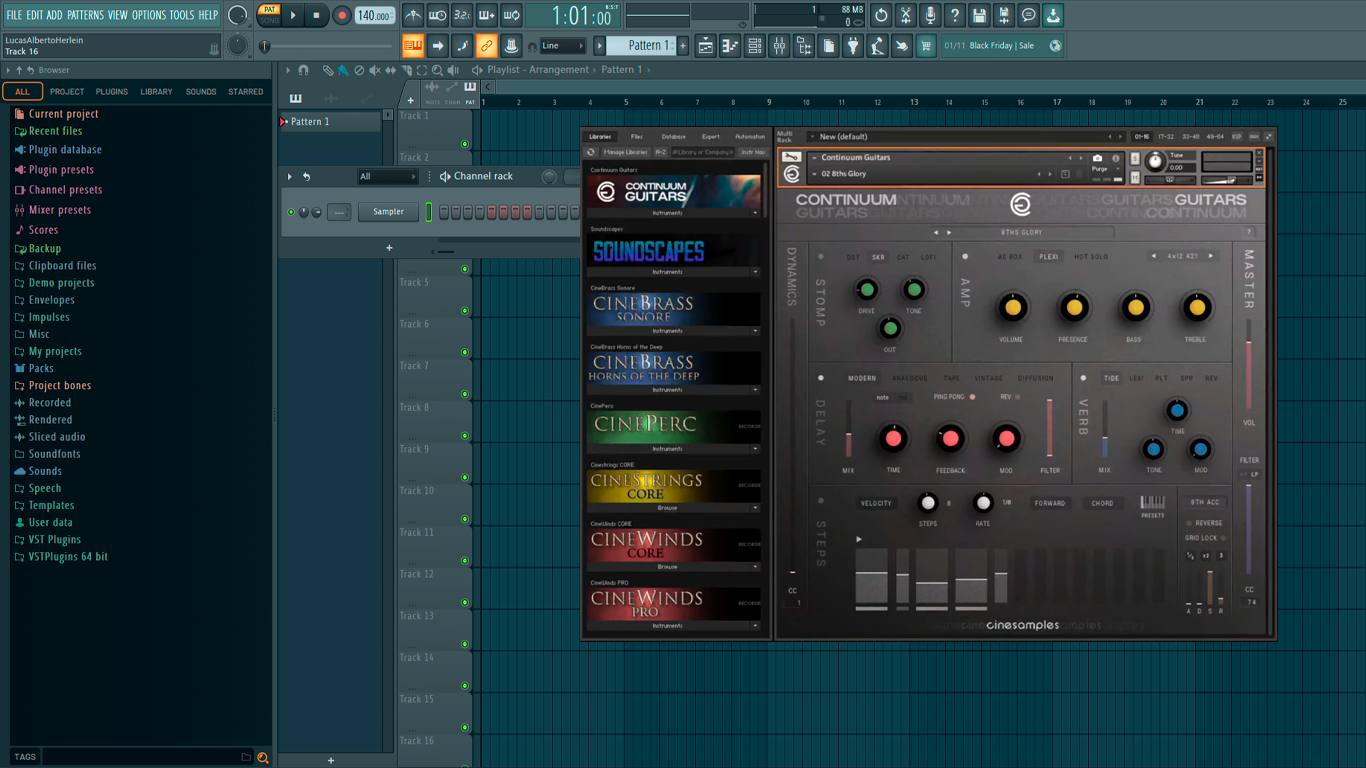Select the PLEXI amp model

click(1048, 257)
